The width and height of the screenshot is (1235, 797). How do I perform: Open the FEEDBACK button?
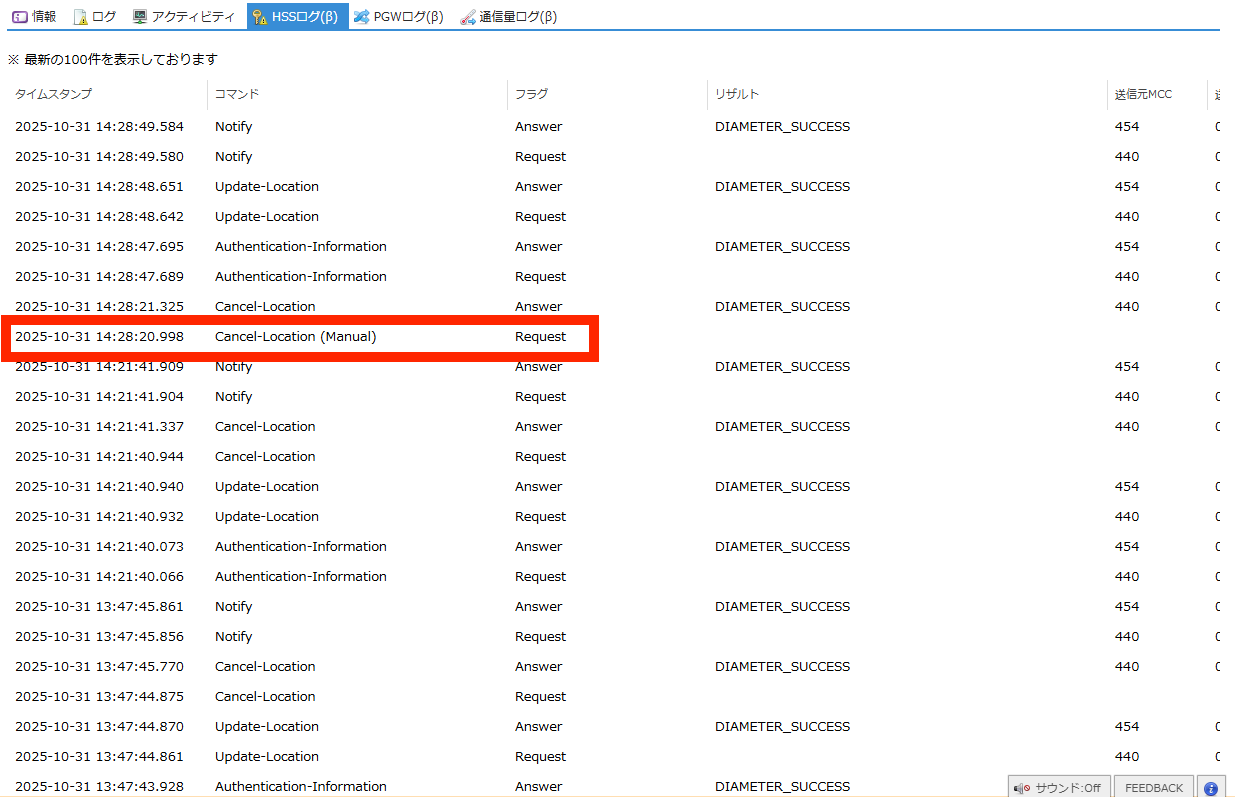[x=1153, y=788]
